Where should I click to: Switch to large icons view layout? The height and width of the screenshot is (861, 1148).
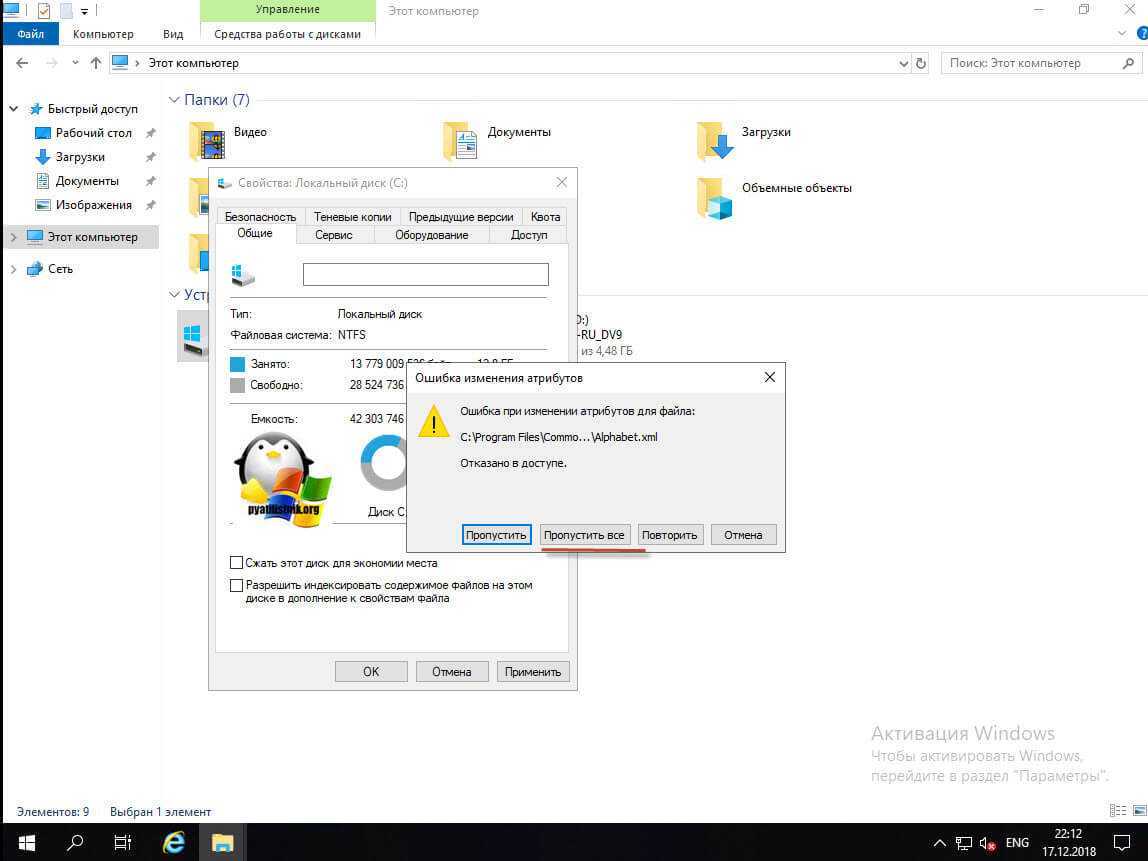1139,810
